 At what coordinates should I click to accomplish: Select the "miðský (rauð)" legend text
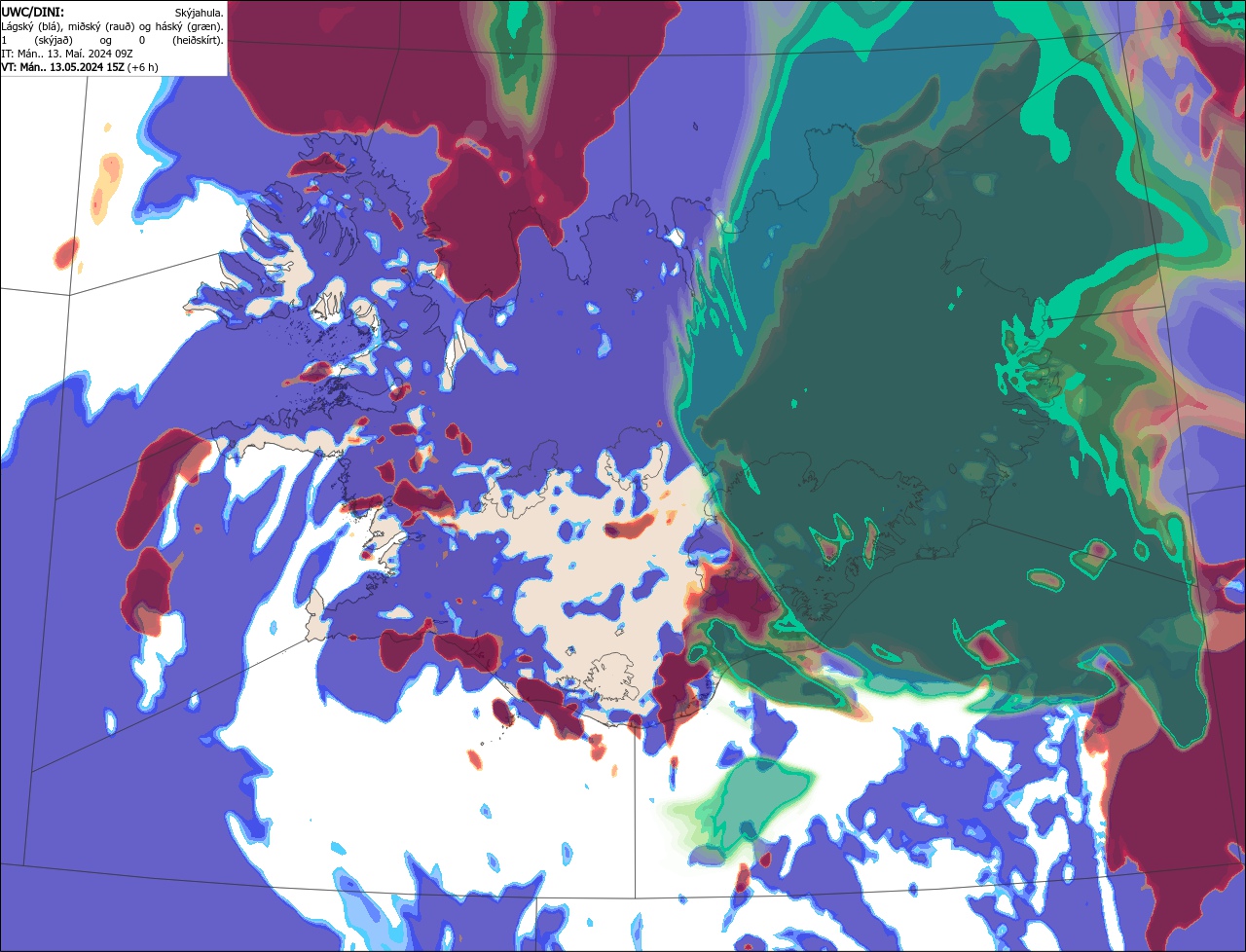coord(101,27)
